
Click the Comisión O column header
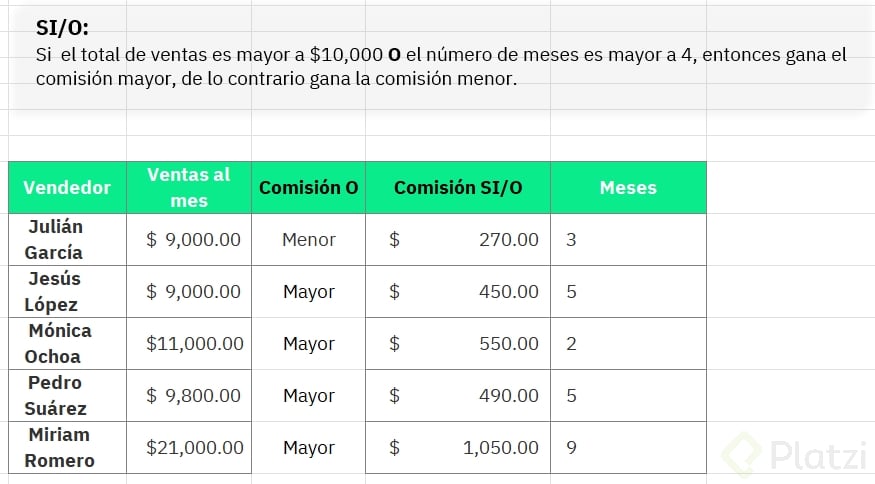click(x=308, y=187)
